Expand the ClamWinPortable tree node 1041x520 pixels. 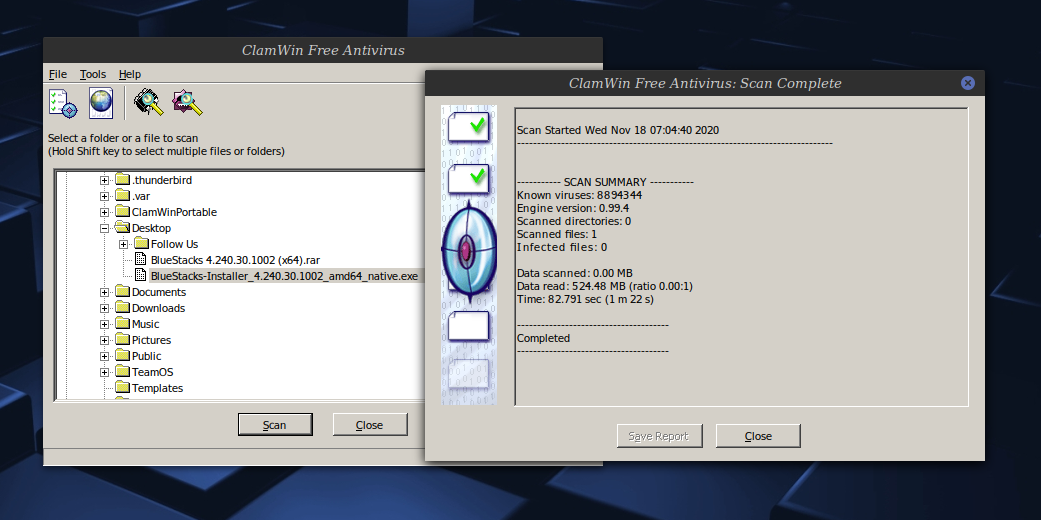[x=104, y=212]
